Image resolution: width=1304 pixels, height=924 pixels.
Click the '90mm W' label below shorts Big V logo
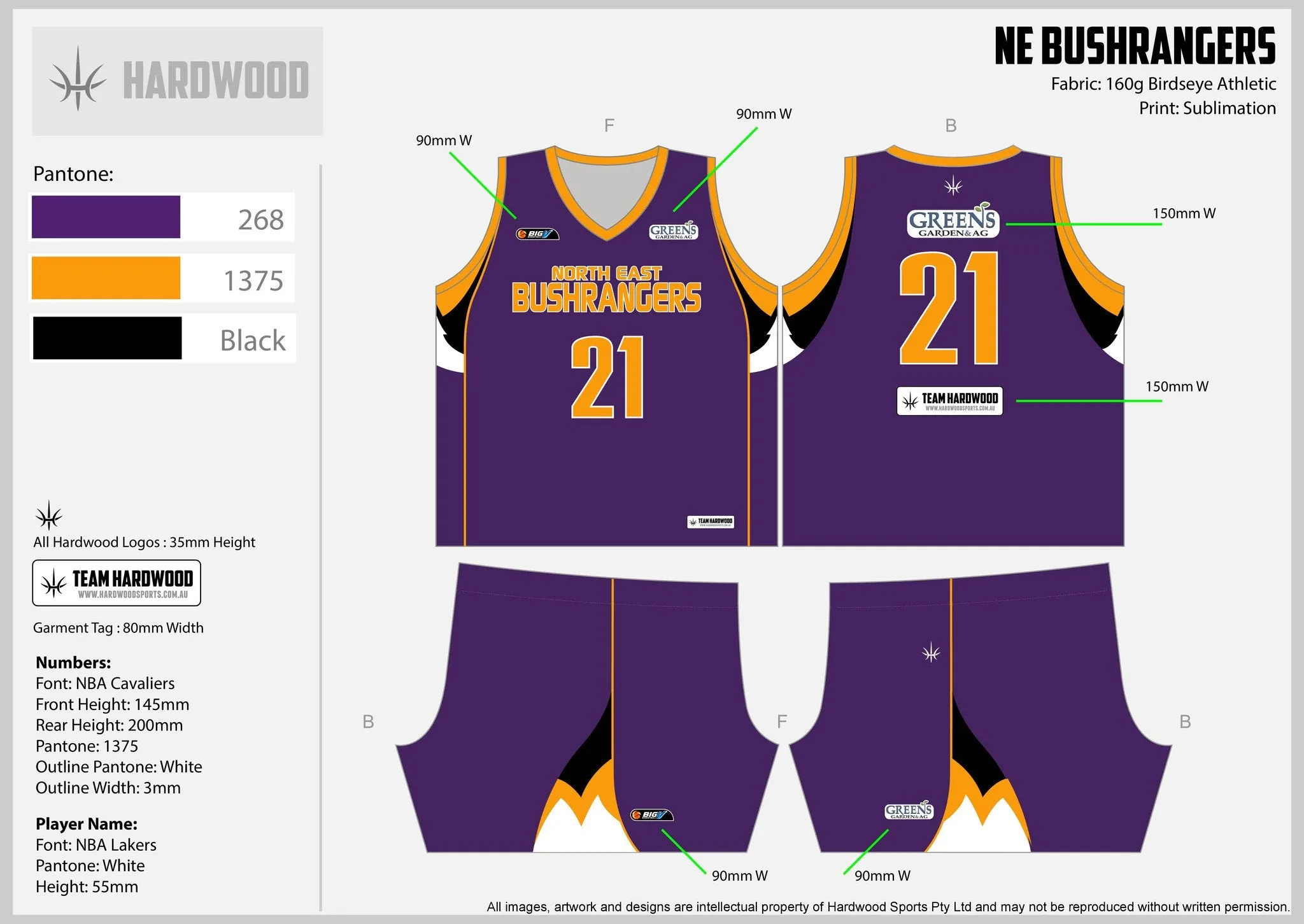(740, 876)
